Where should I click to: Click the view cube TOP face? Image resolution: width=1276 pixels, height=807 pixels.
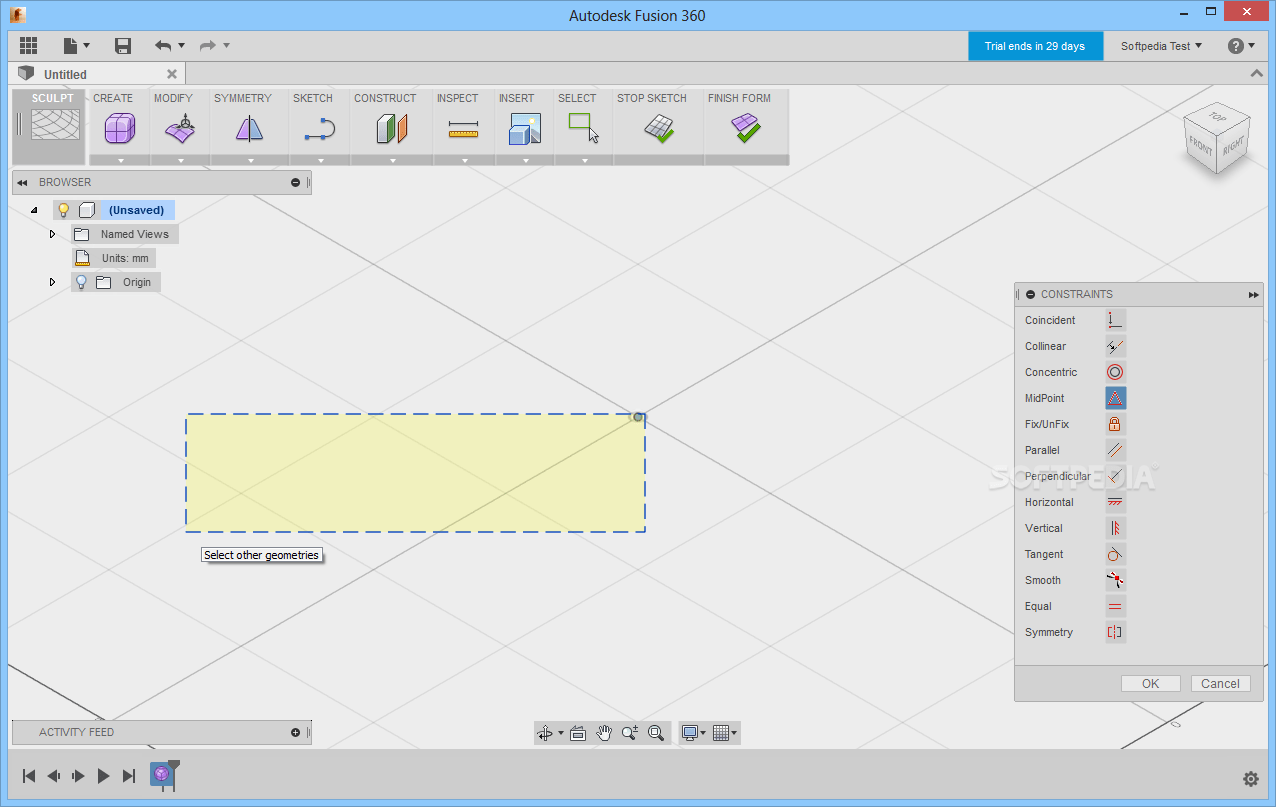pyautogui.click(x=1217, y=117)
